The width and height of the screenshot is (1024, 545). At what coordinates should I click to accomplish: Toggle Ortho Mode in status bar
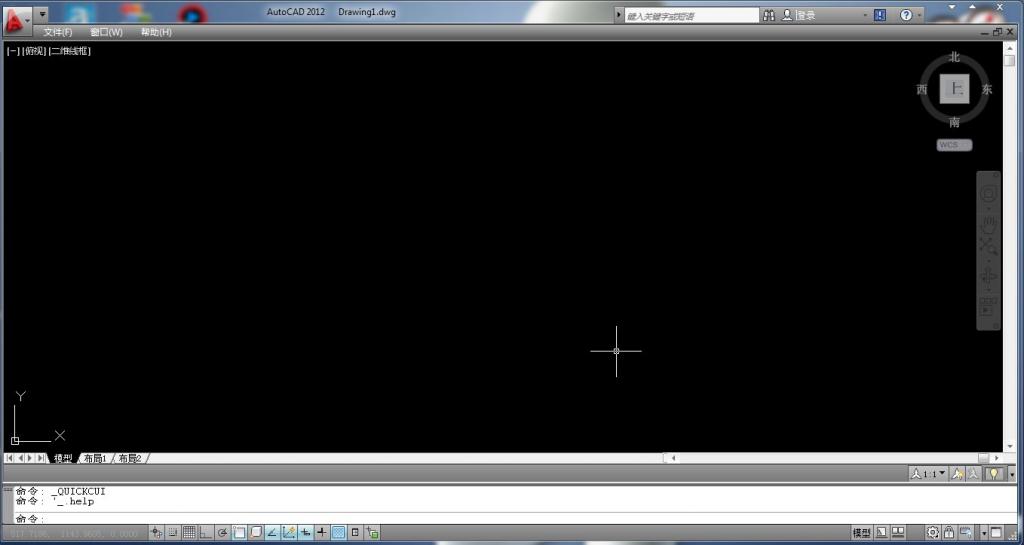[x=206, y=533]
